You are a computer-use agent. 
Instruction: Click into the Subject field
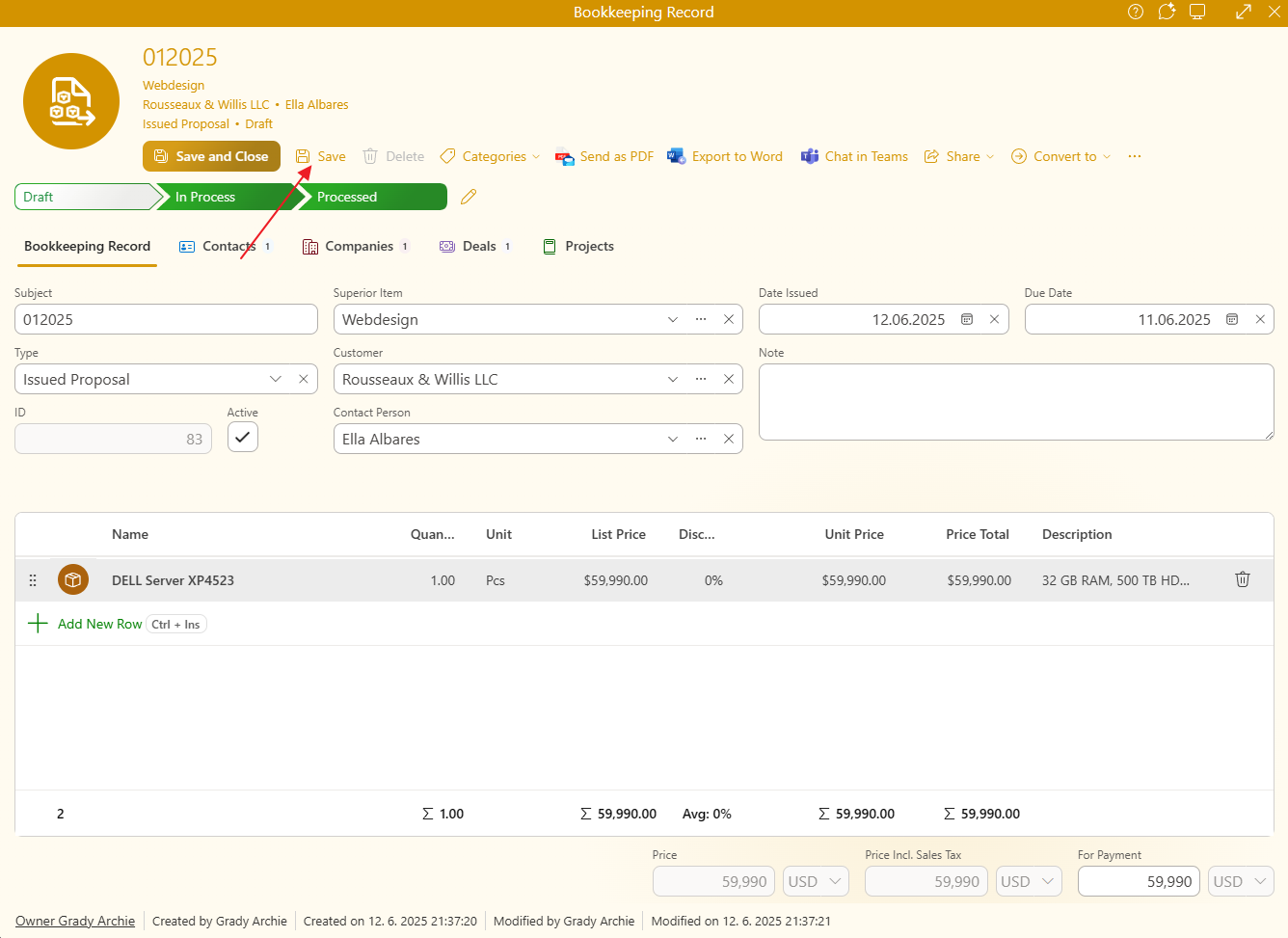pos(166,319)
